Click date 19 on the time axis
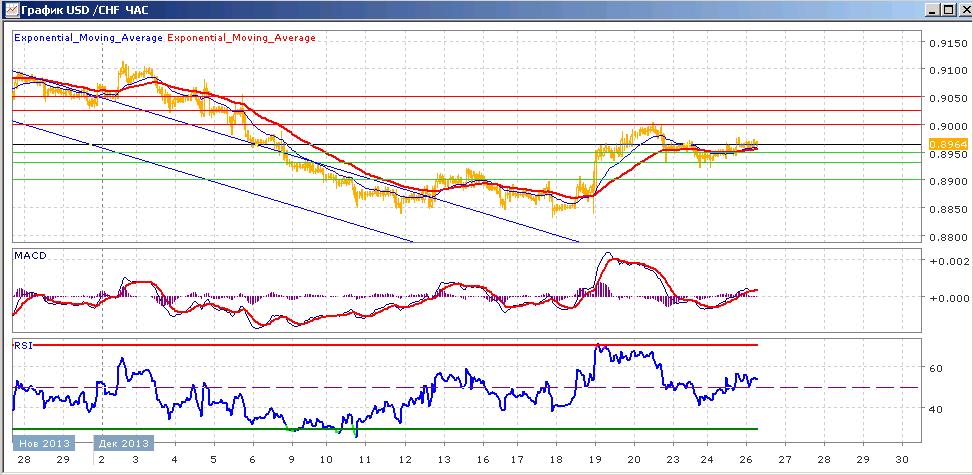 pos(595,459)
